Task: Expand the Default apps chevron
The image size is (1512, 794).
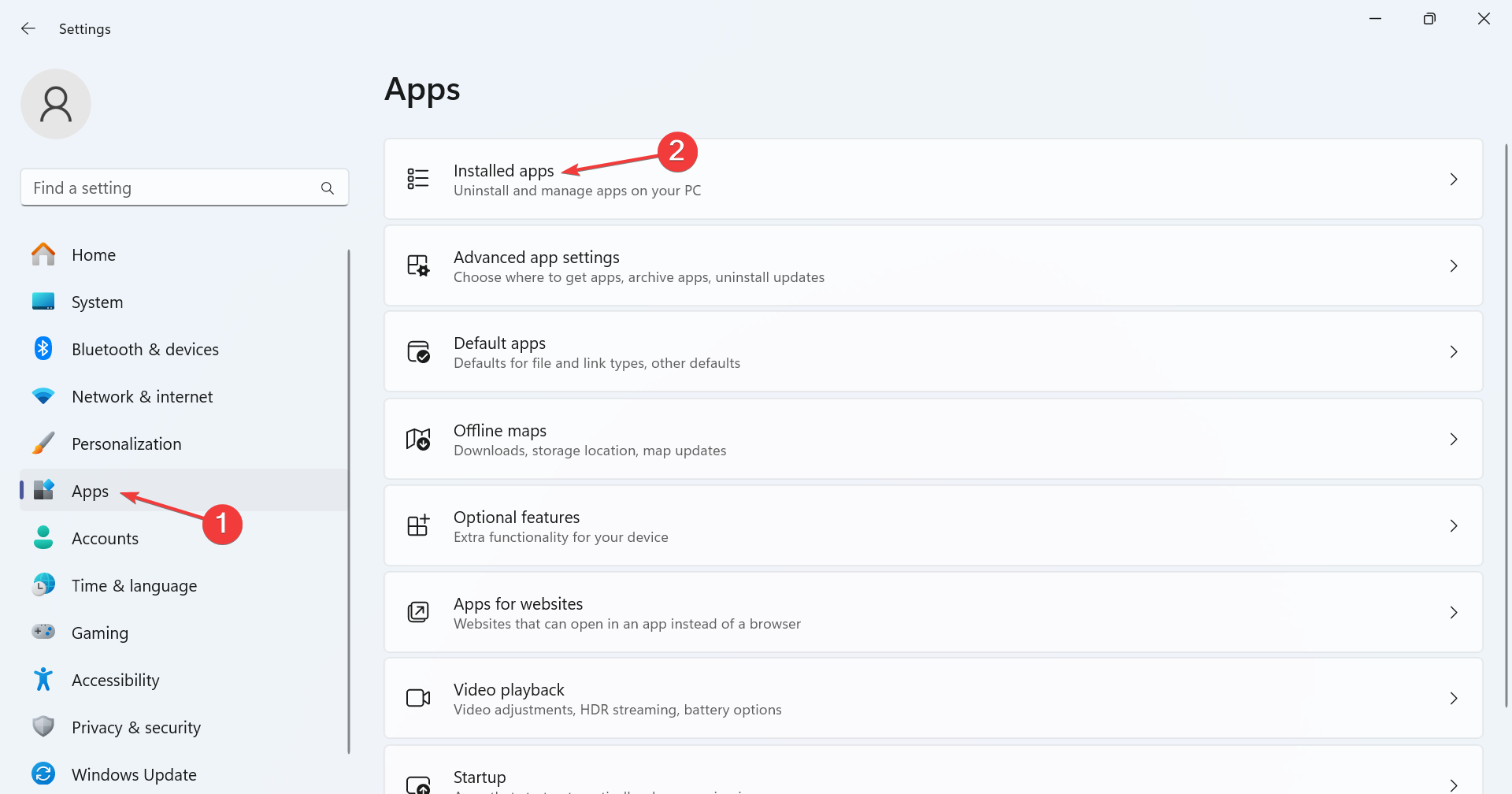Action: click(x=1454, y=352)
